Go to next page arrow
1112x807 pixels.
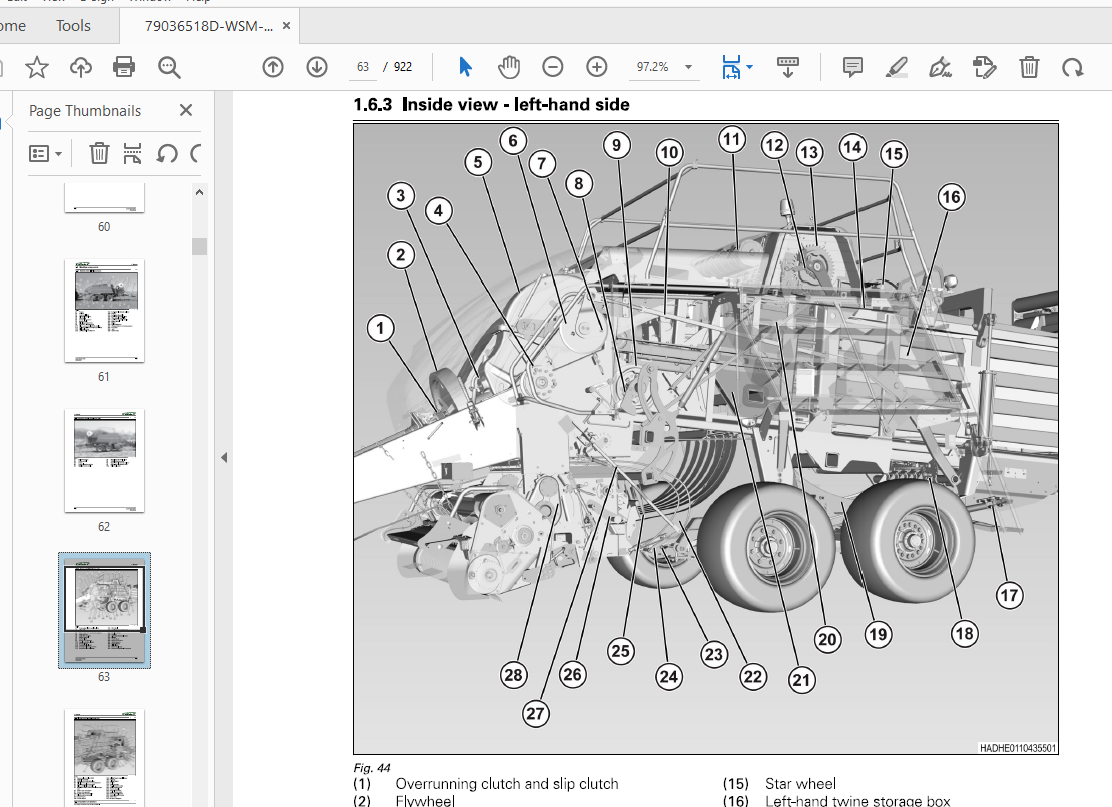tap(317, 67)
